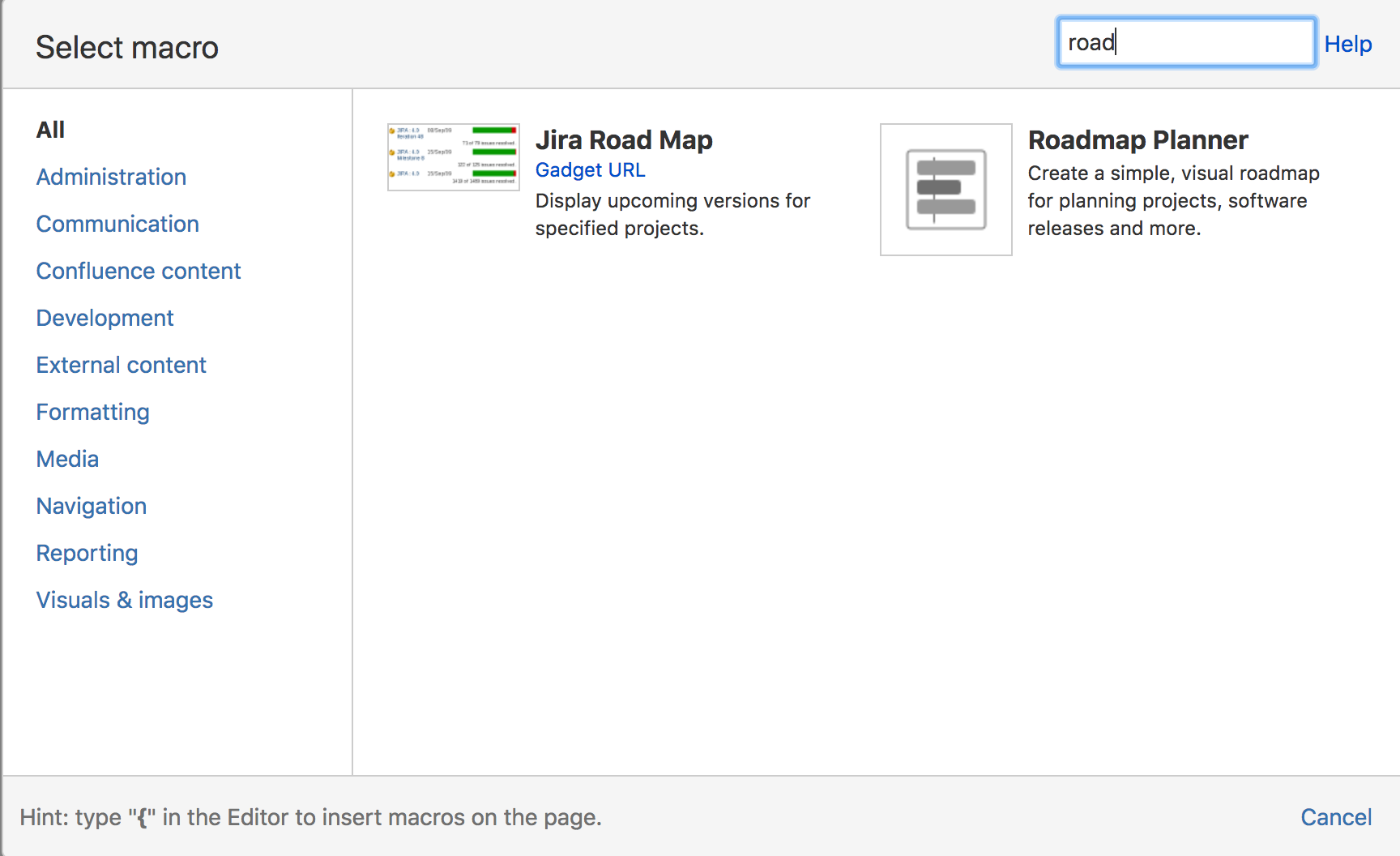Click inside the macro search field
The height and width of the screenshot is (856, 1400).
point(1185,42)
